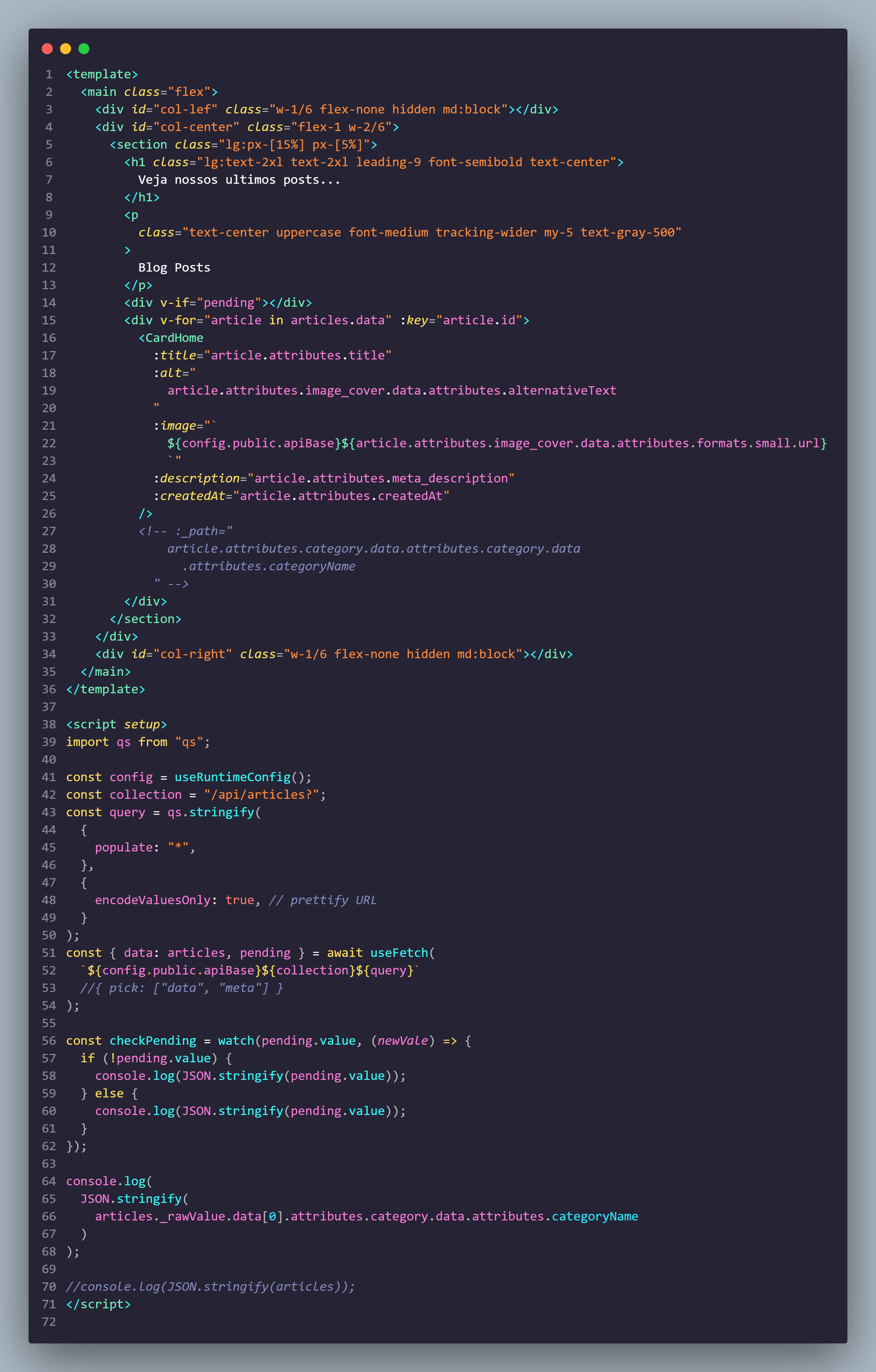
Task: Click the encodeValuesOnly: true setting
Action: click(174, 900)
